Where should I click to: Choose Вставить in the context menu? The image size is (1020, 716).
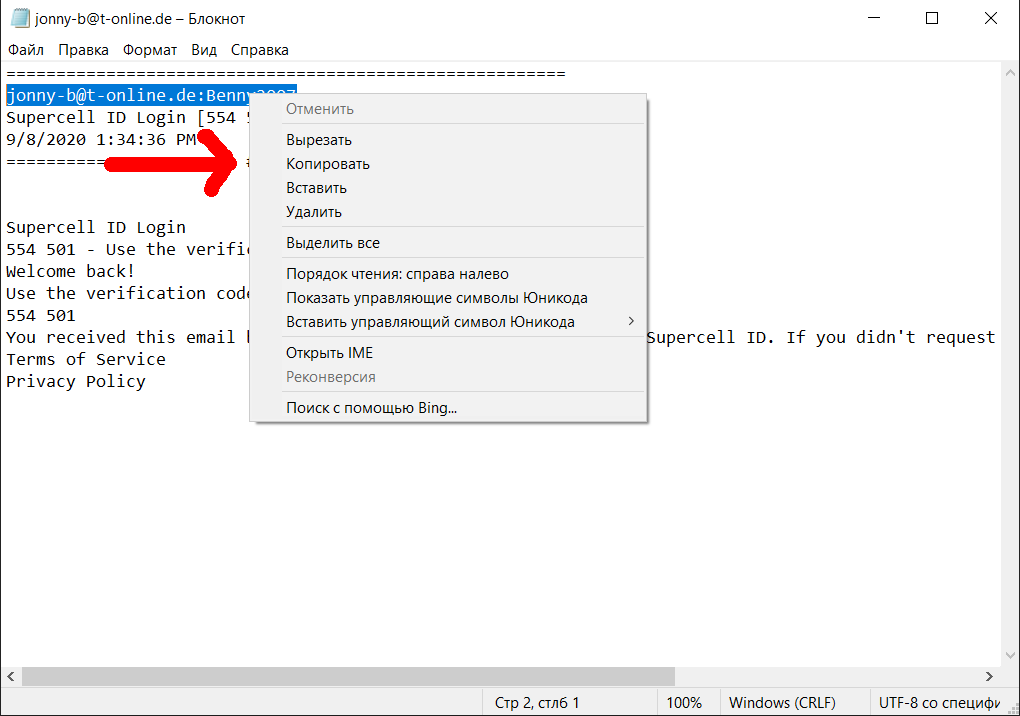[316, 188]
